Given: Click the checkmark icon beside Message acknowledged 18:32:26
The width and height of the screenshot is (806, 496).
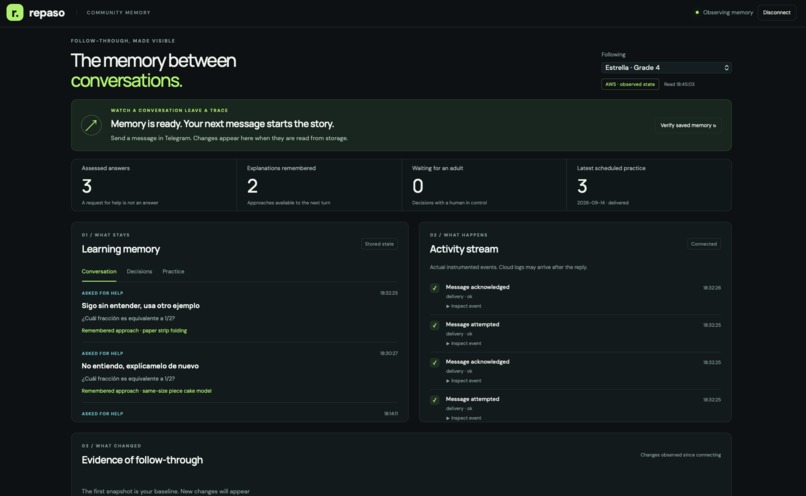Looking at the screenshot, I should coord(434,288).
